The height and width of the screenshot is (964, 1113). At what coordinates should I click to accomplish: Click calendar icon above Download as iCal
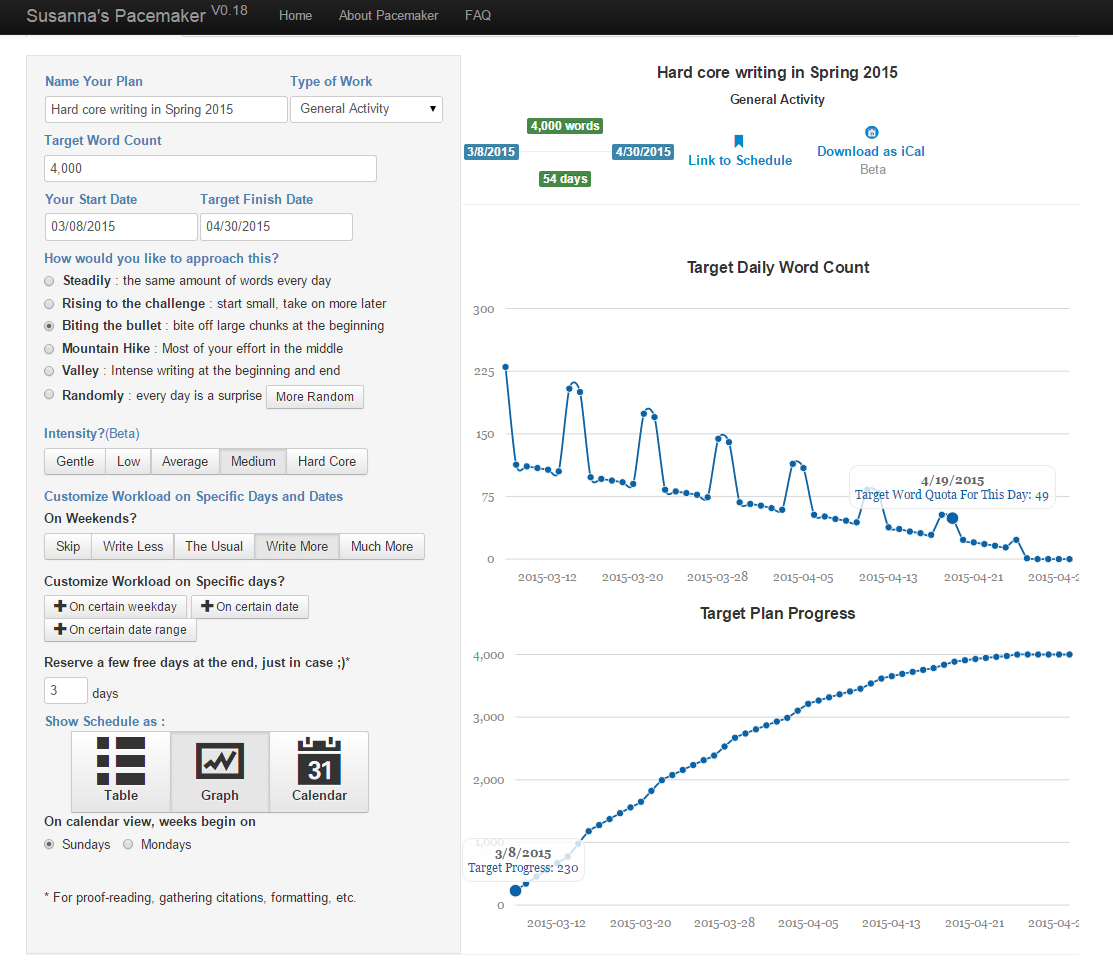click(x=872, y=132)
